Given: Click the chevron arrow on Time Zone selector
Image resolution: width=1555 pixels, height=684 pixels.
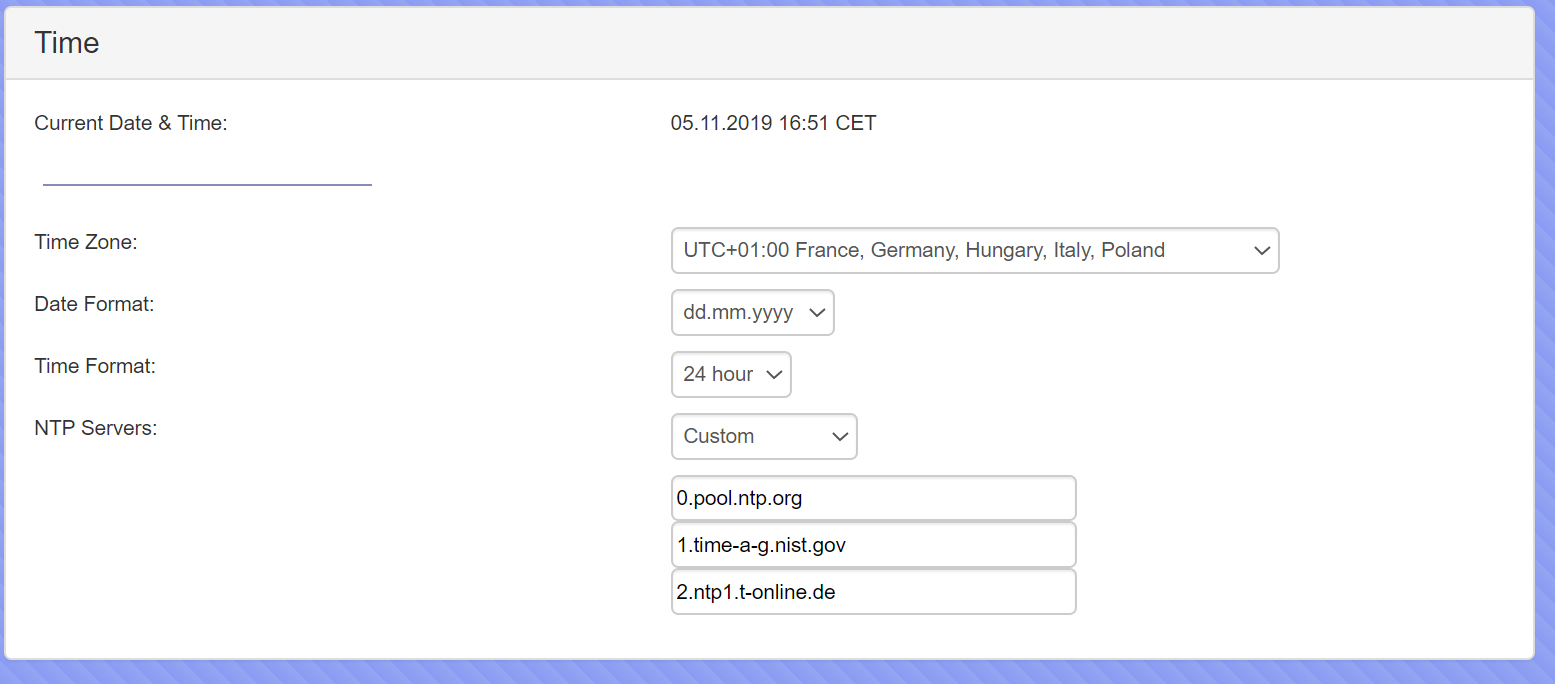Looking at the screenshot, I should [1261, 251].
